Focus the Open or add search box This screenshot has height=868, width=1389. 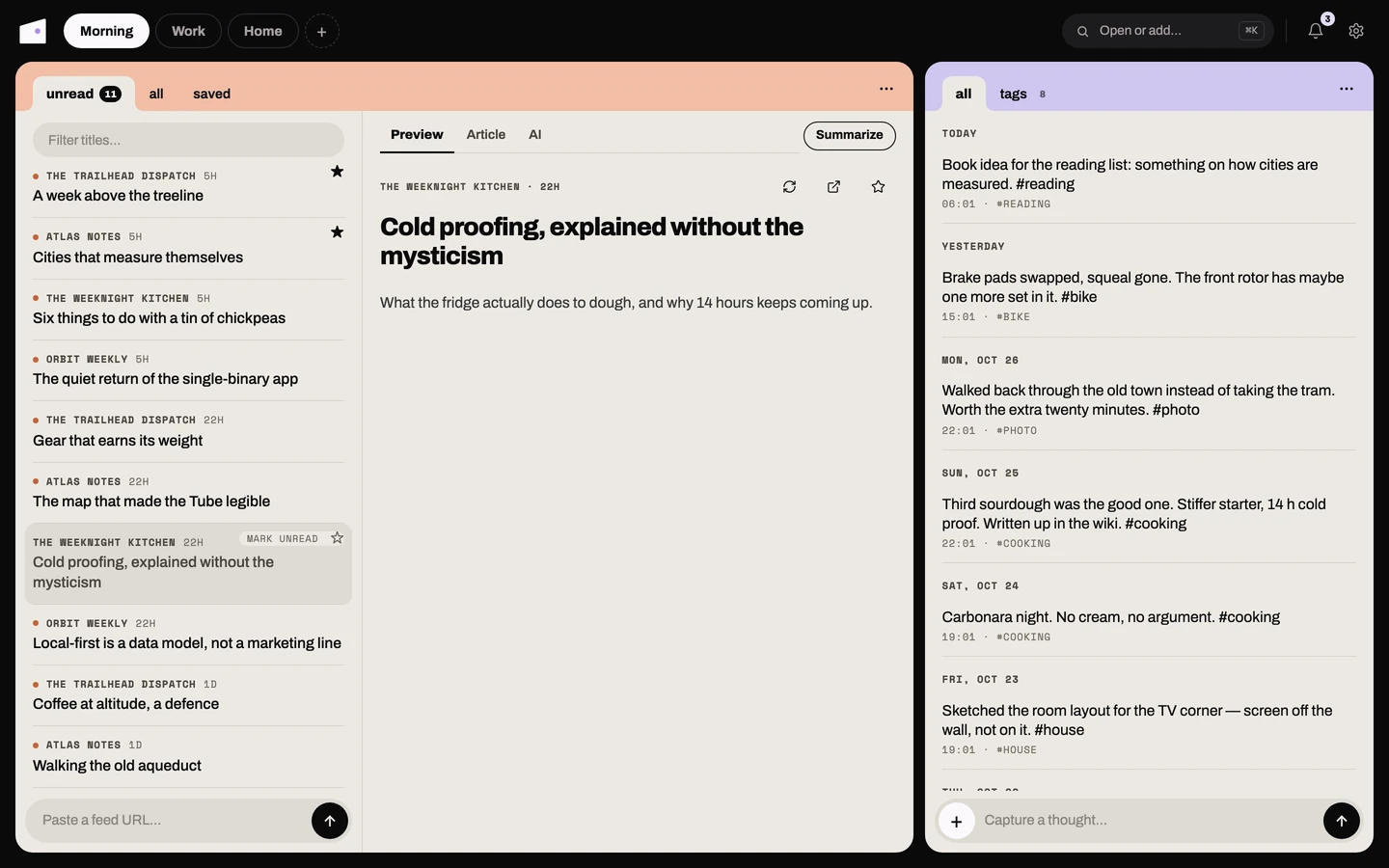click(x=1168, y=31)
